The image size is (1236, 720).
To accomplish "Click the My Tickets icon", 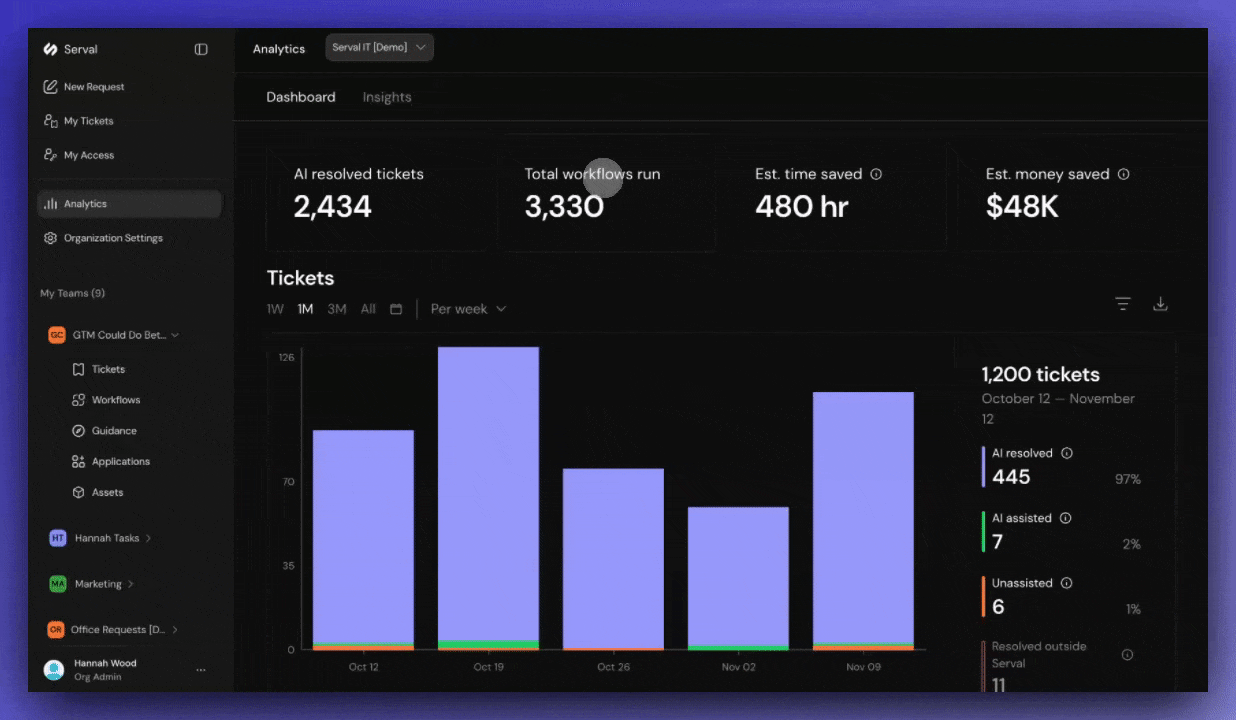I will (x=51, y=120).
